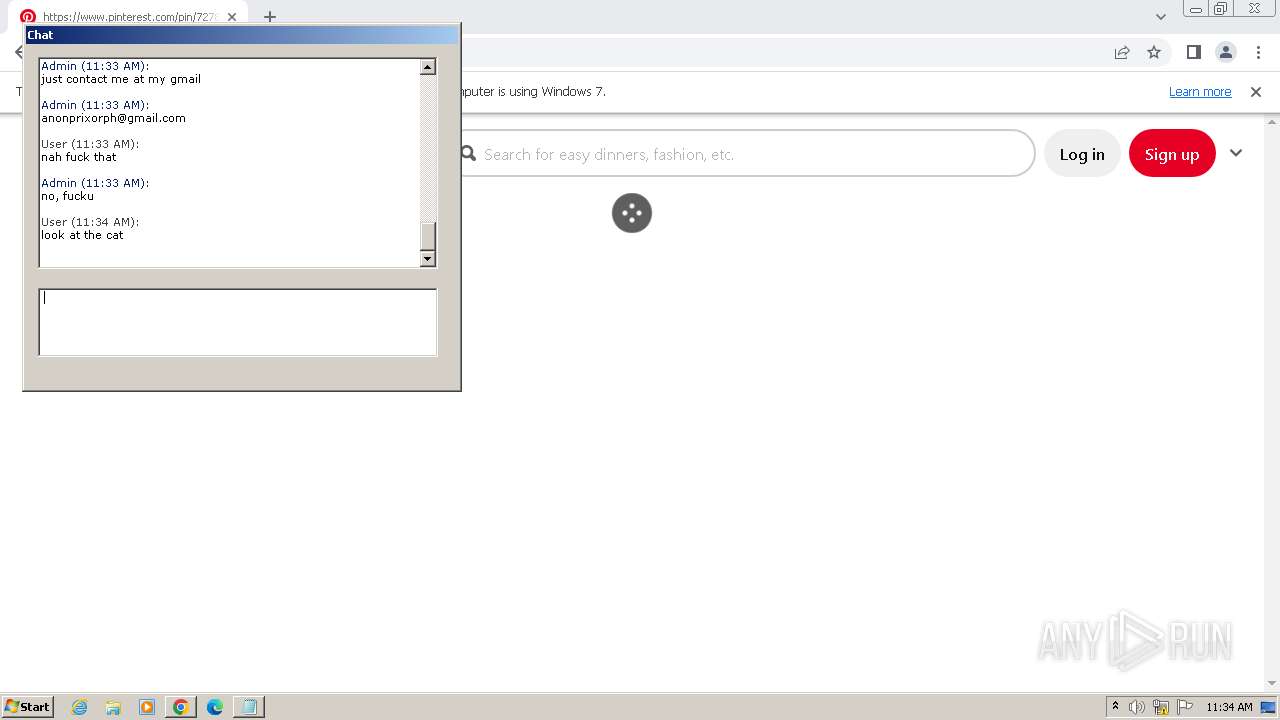Viewport: 1280px width, 720px height.
Task: Dismiss the Windows 7 notification bar
Action: click(x=1256, y=91)
